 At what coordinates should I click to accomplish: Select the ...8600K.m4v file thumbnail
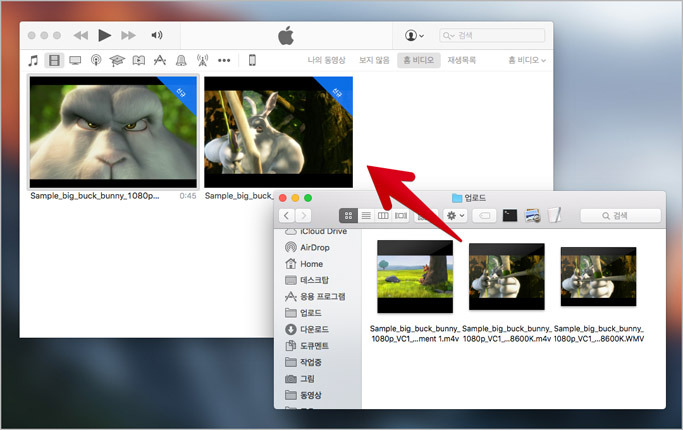pyautogui.click(x=507, y=277)
